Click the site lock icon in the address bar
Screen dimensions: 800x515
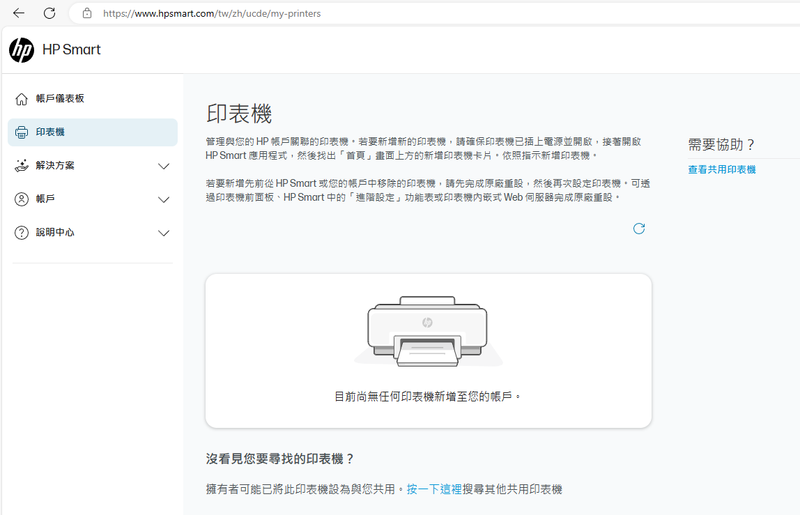pyautogui.click(x=87, y=13)
